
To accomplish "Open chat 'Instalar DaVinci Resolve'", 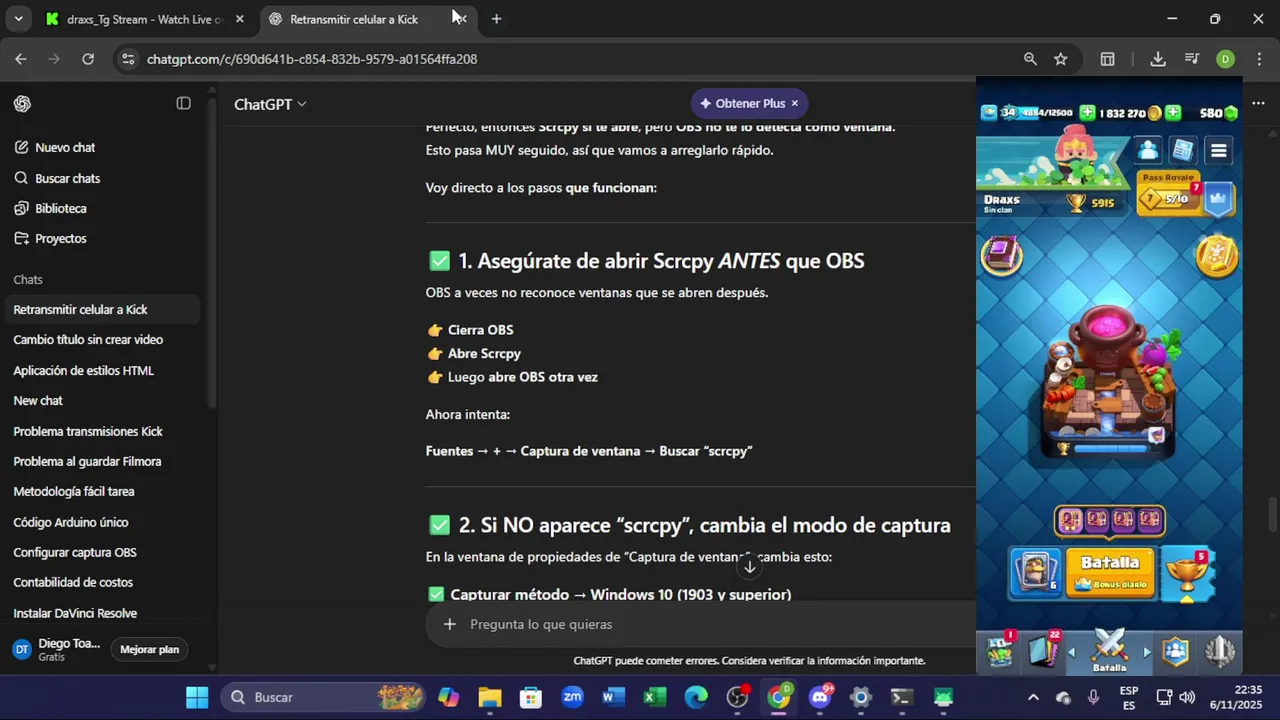I will point(75,614).
